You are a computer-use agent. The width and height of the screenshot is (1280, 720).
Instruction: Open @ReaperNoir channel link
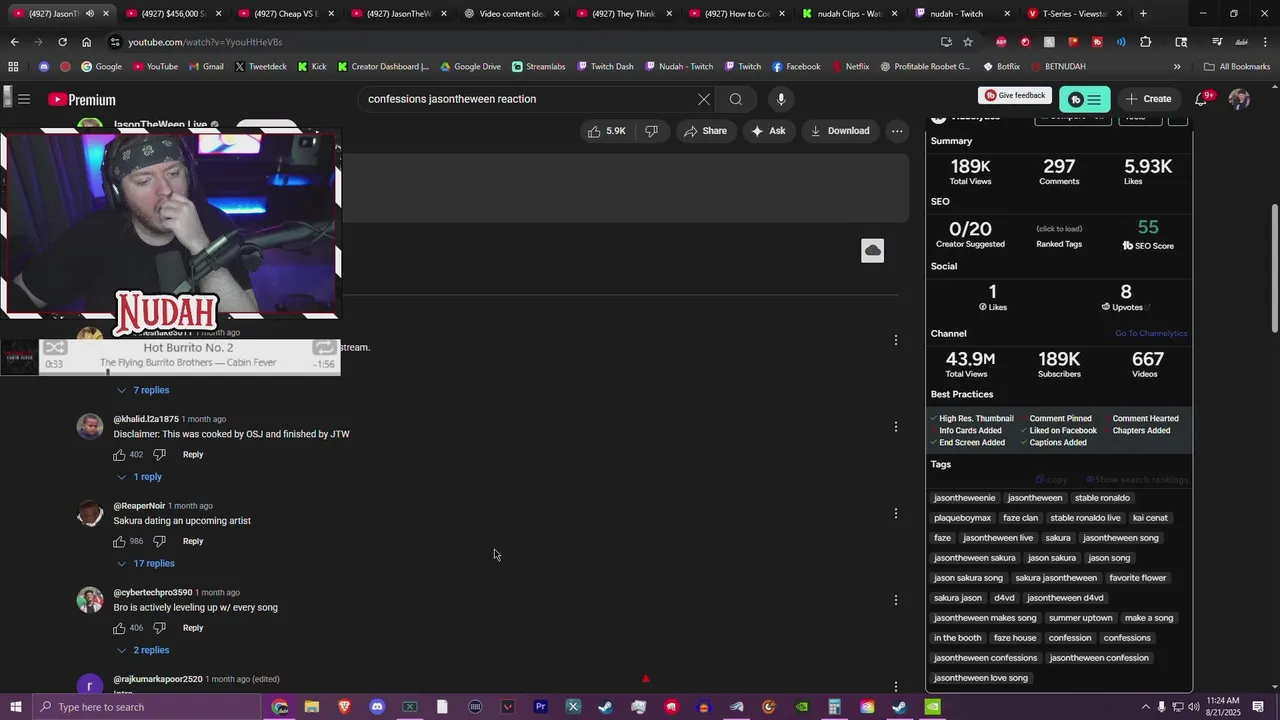click(x=139, y=506)
